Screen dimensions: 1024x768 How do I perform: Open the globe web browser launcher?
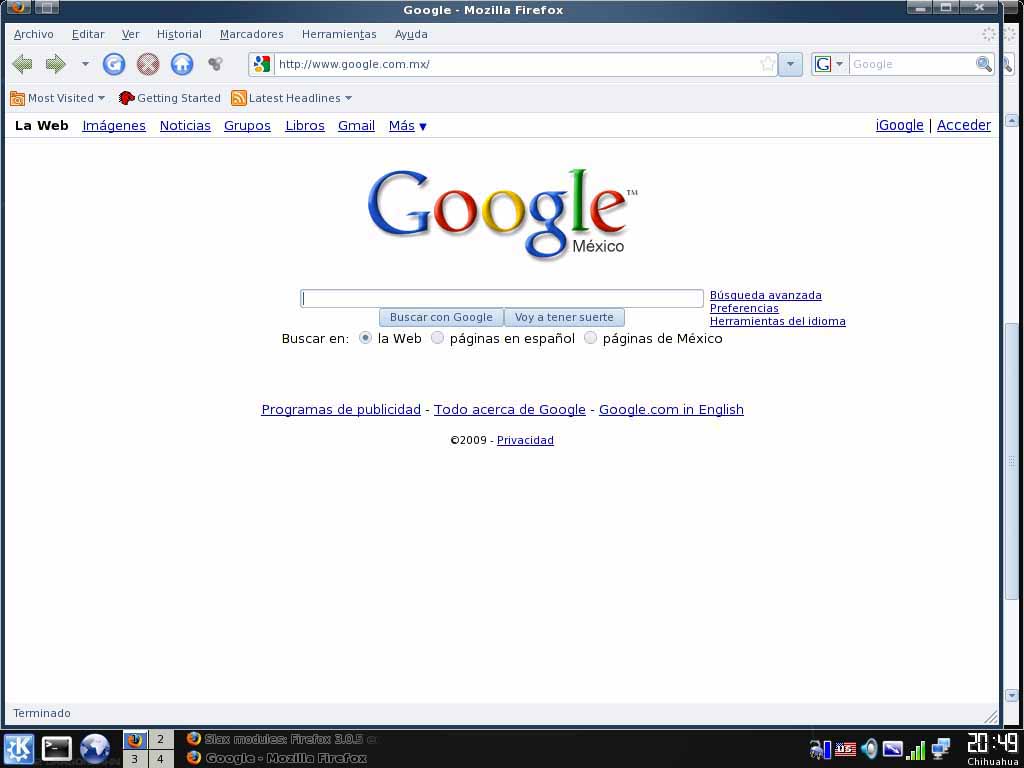click(x=95, y=748)
